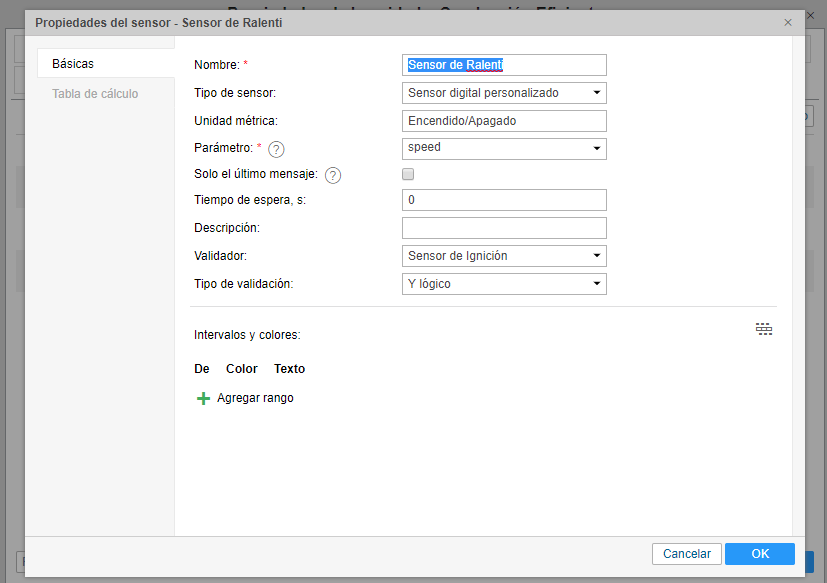
Task: Click the empty Descripción field
Action: point(503,228)
